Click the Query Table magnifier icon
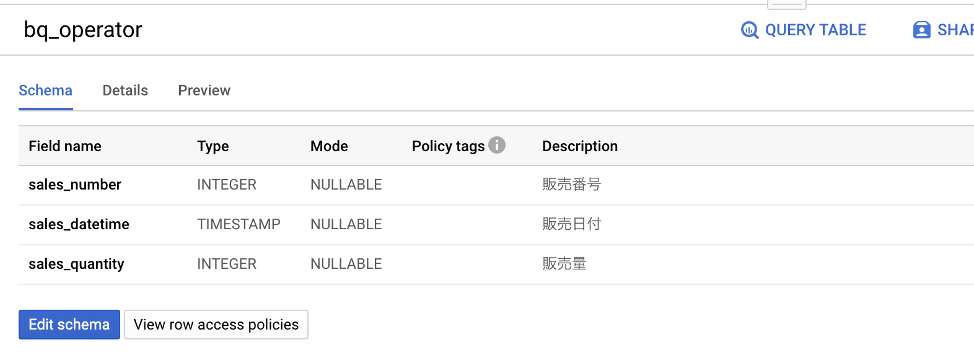Viewport: 974px width, 364px height. pyautogui.click(x=750, y=30)
